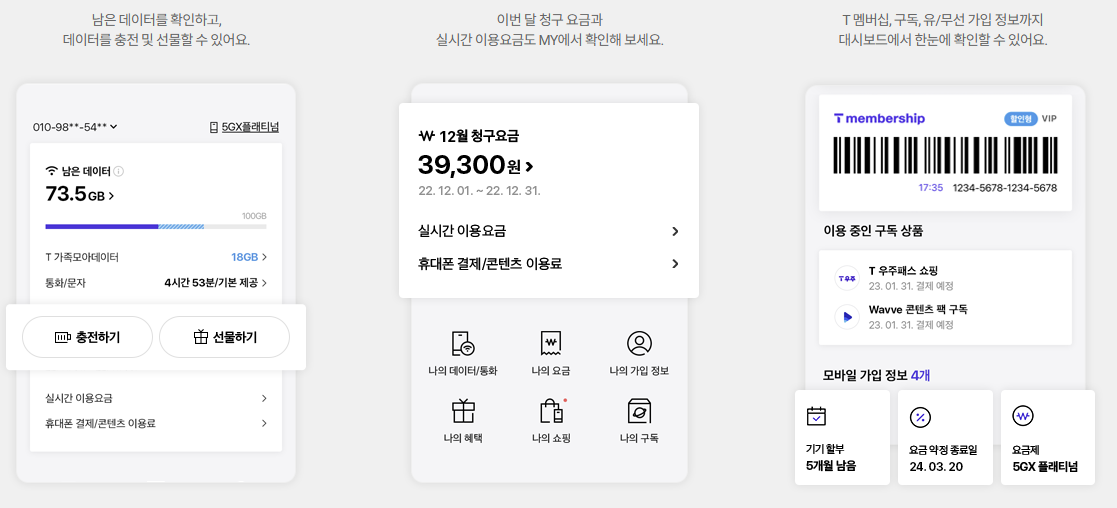Select the T 우주패스 쇼핑 subscription row
This screenshot has width=1117, height=508.
click(945, 278)
